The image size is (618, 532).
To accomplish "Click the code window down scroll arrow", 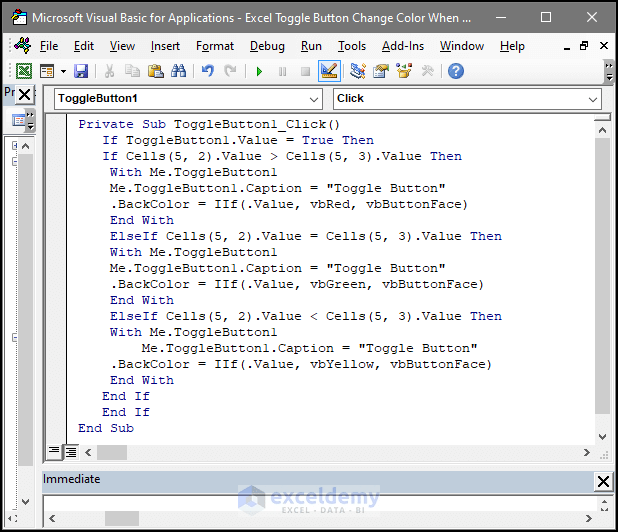I will tap(602, 436).
